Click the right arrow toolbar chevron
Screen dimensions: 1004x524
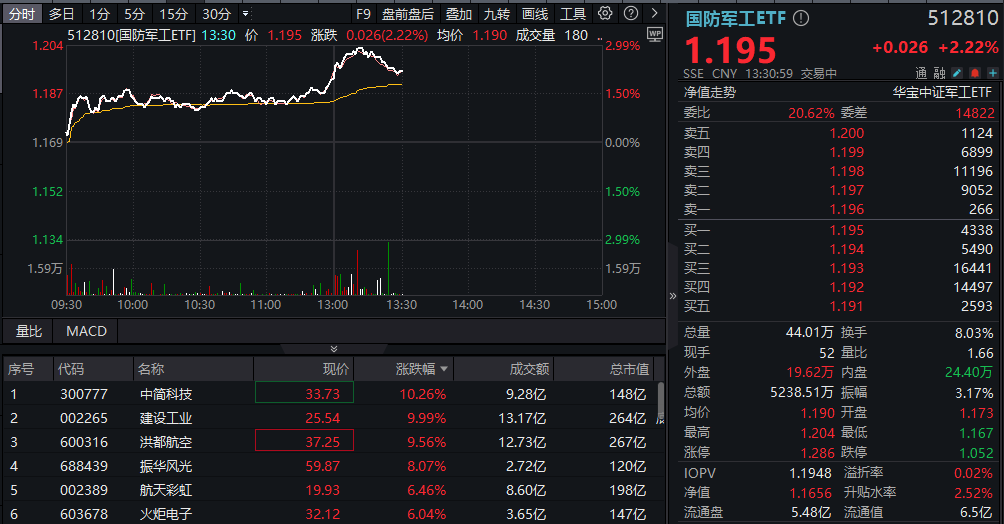point(654,13)
